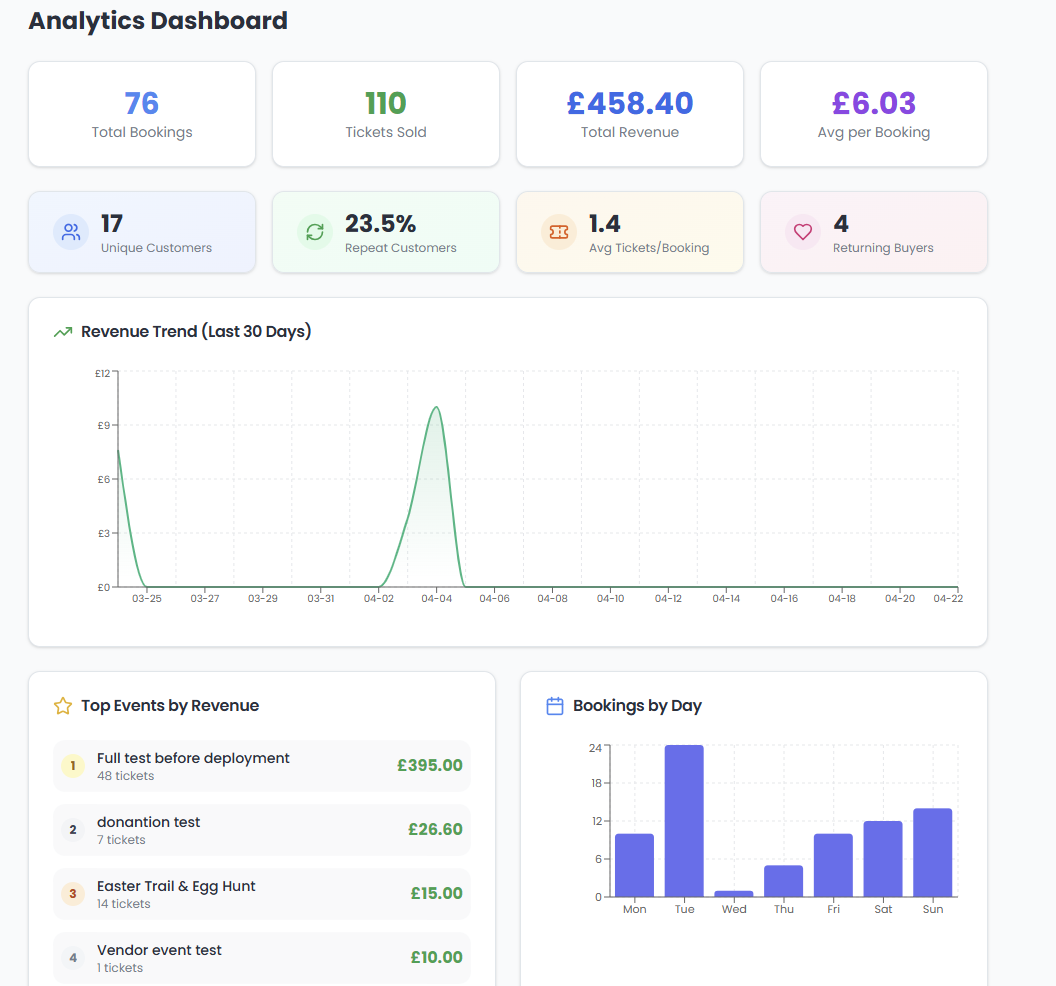The width and height of the screenshot is (1056, 986).
Task: Click the 7 tickets label
Action: point(121,840)
